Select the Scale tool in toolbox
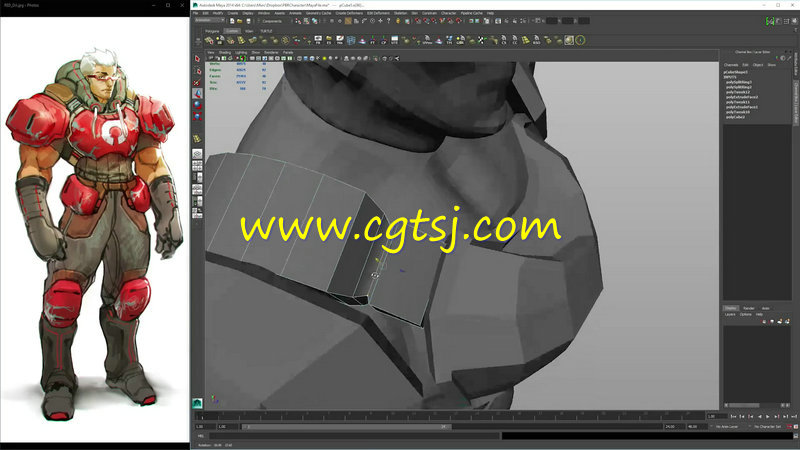The height and width of the screenshot is (450, 800). click(197, 116)
